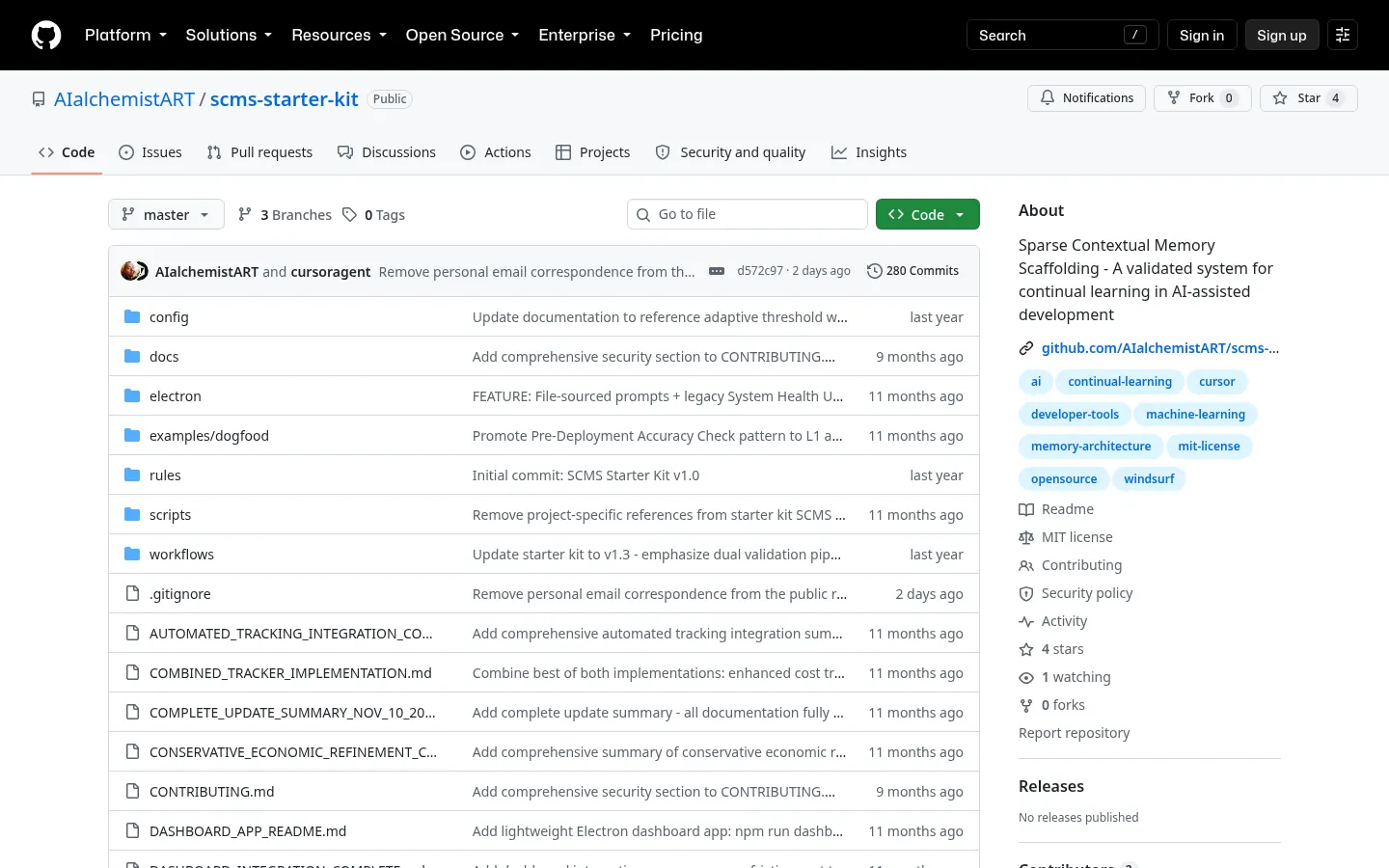Screen dimensions: 1389x868
Task: Click the commit details ellipsis icon
Action: pyautogui.click(x=717, y=271)
